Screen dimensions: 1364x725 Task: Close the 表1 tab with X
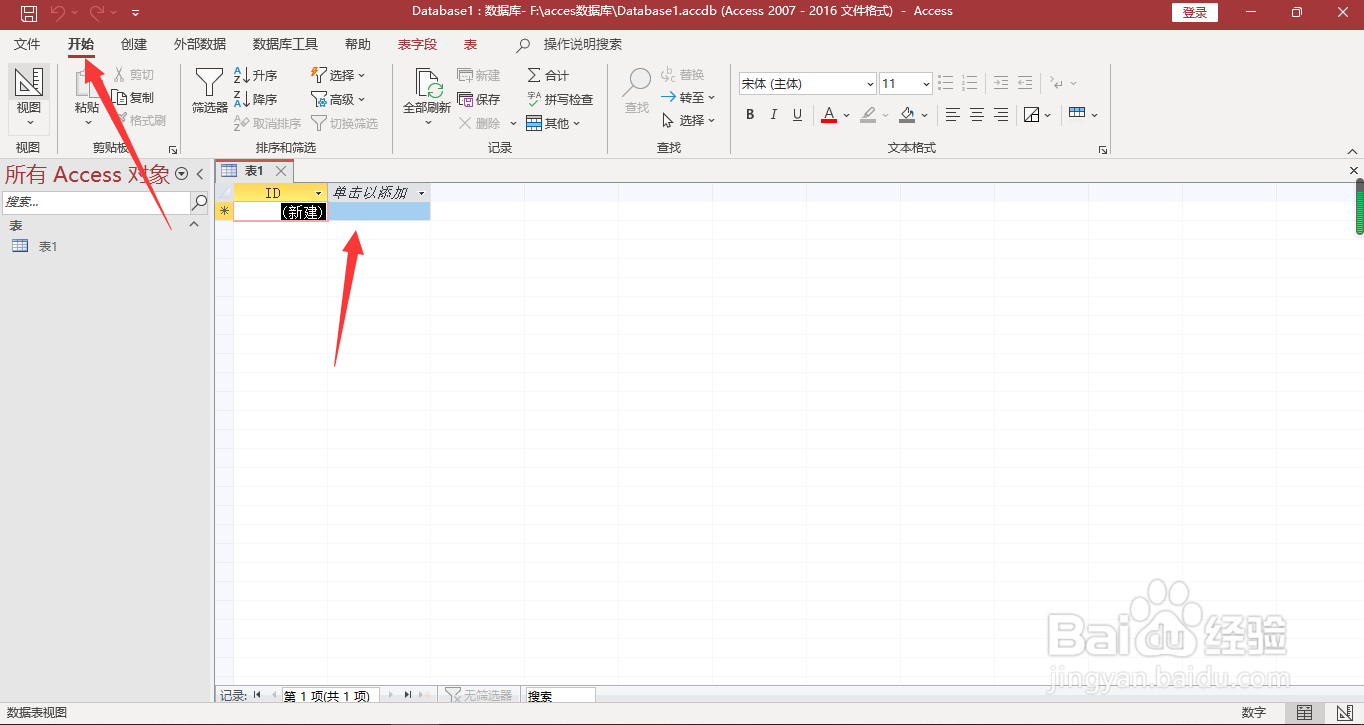tap(281, 171)
